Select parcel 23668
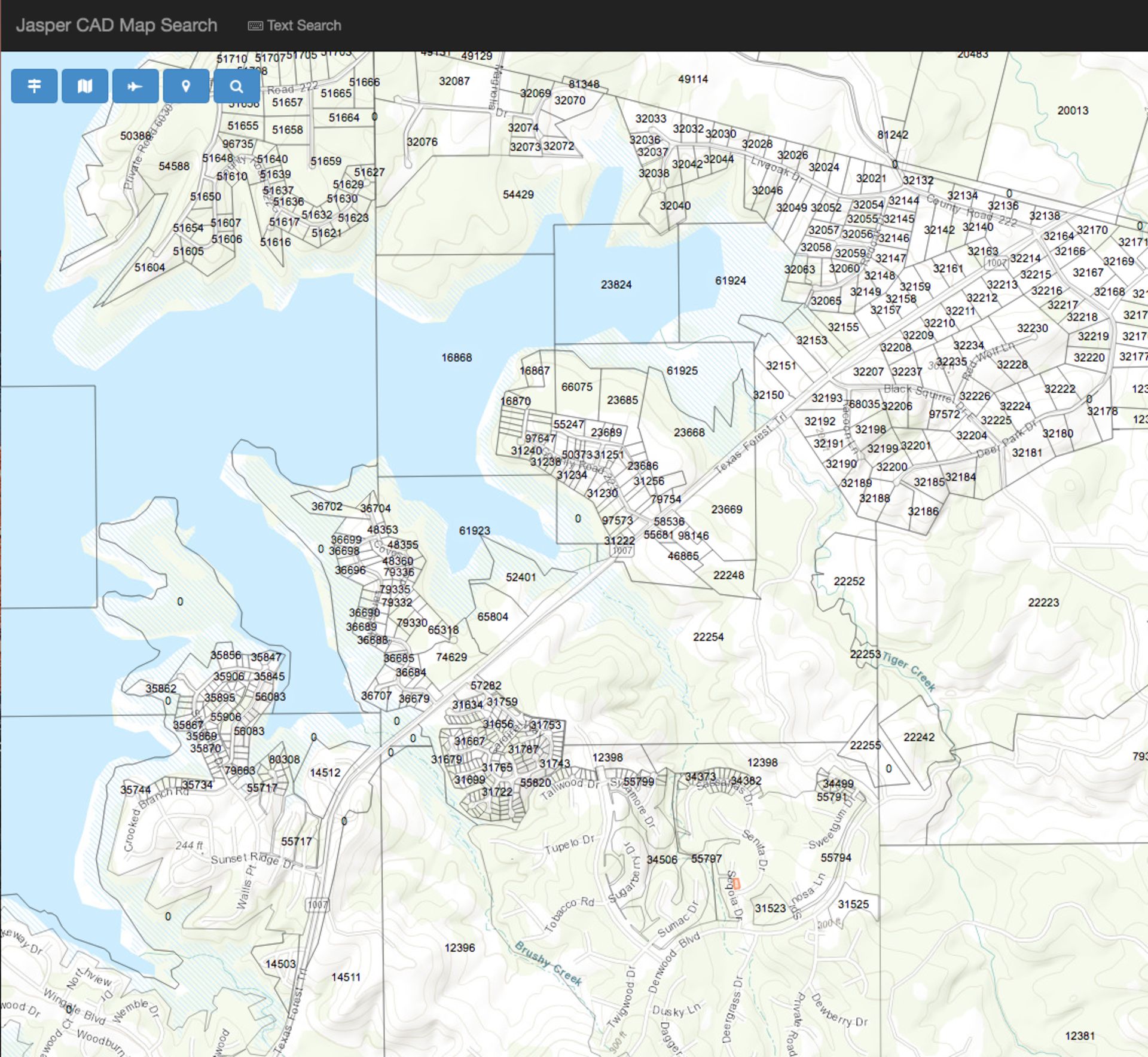This screenshot has height=1057, width=1148. pos(689,432)
